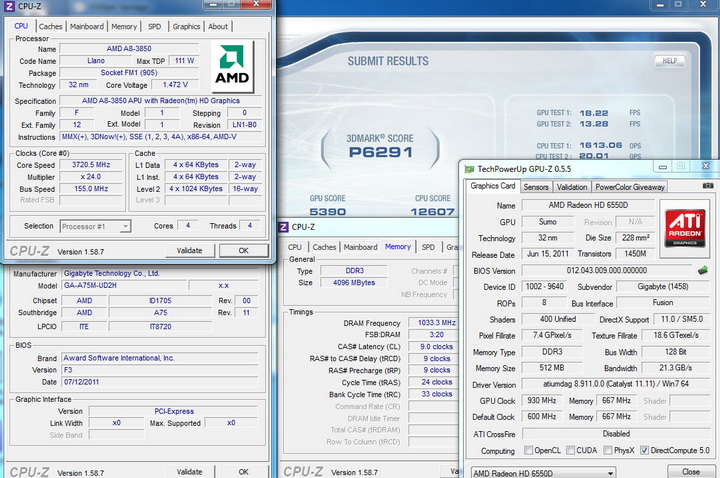This screenshot has width=720, height=478.
Task: Close GPU-Z with the Close button
Action: 691,471
